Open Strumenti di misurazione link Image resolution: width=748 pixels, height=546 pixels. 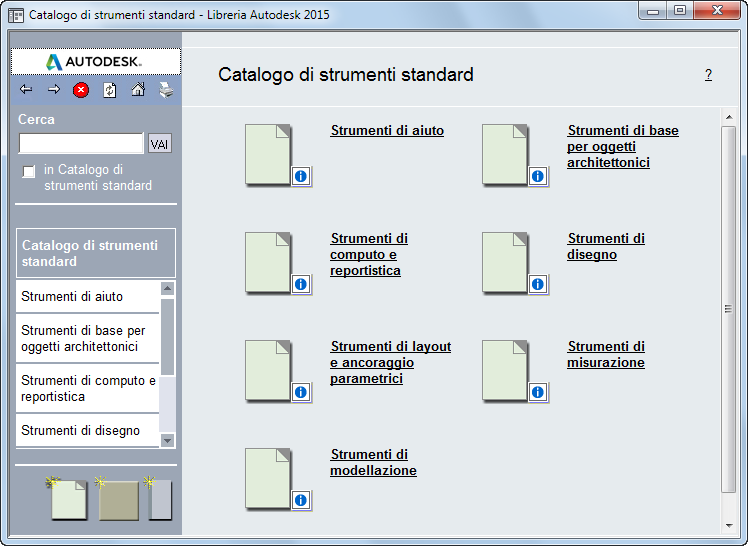(x=606, y=354)
